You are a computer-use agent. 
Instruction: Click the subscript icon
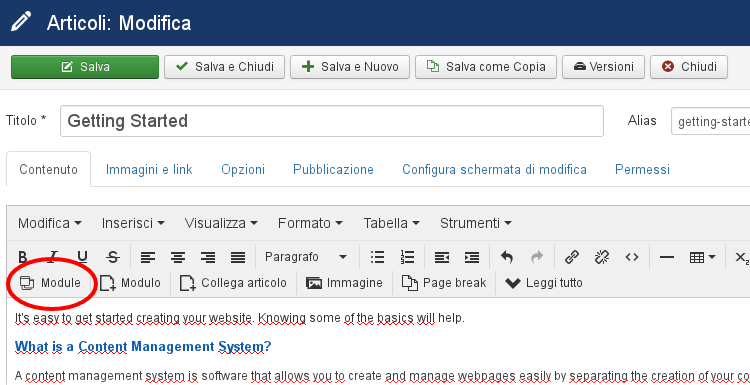(741, 258)
